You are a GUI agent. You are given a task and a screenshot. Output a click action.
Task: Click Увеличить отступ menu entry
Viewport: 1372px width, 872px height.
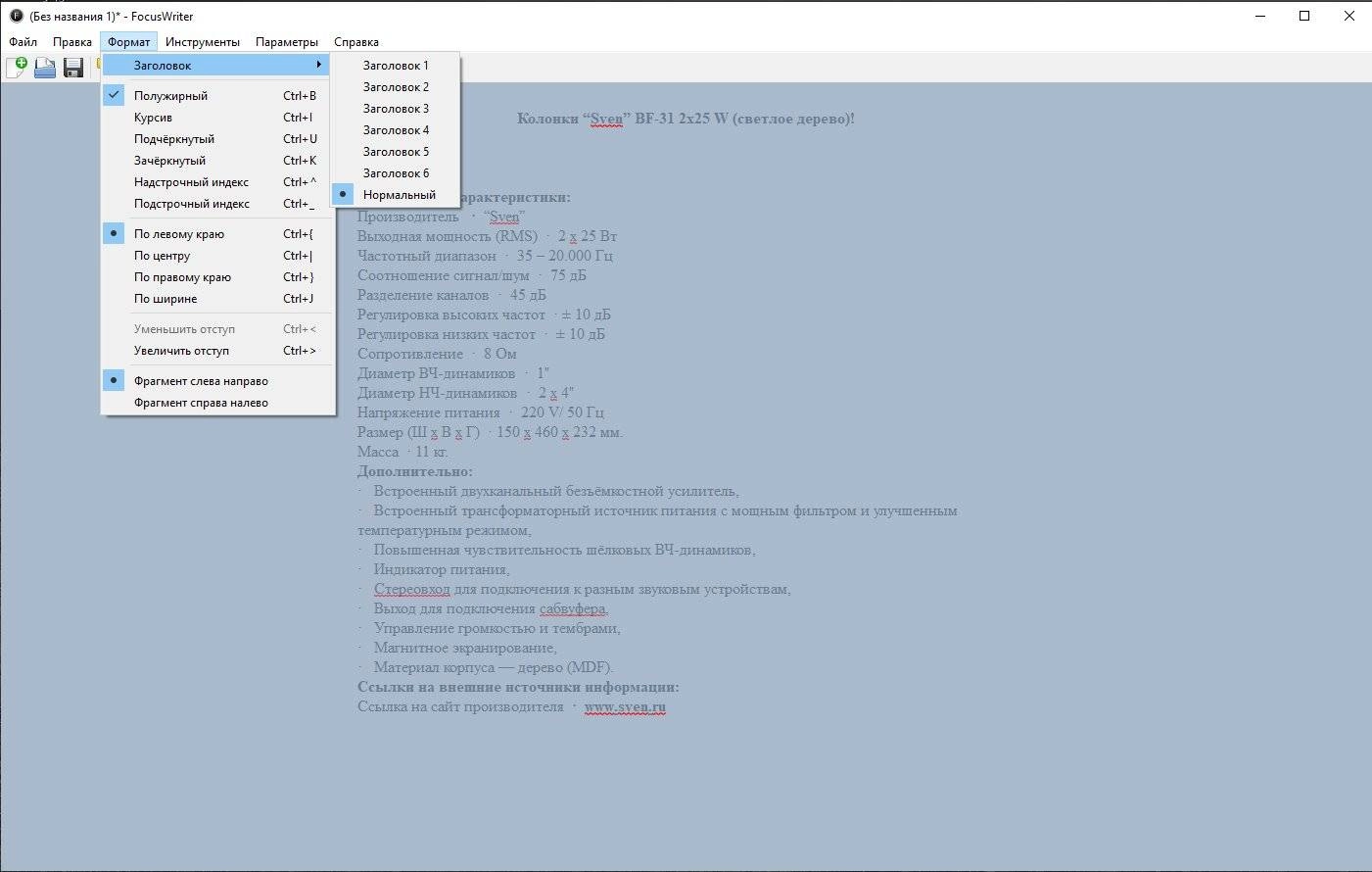coord(218,351)
